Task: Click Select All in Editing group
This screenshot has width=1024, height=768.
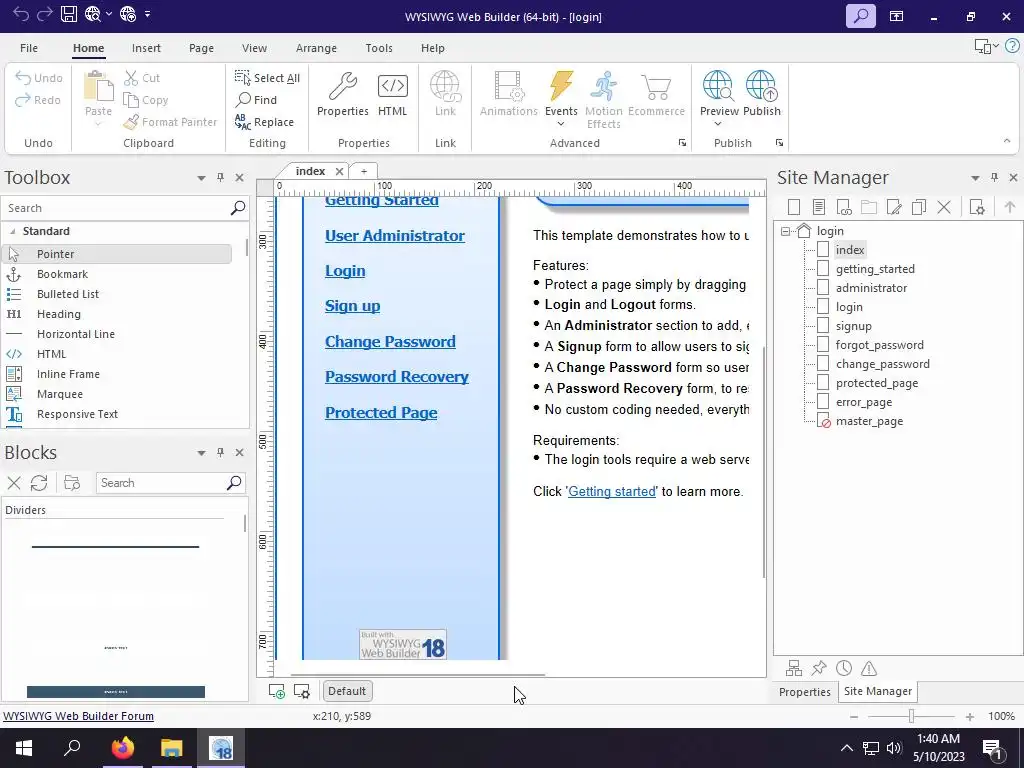Action: click(x=267, y=78)
